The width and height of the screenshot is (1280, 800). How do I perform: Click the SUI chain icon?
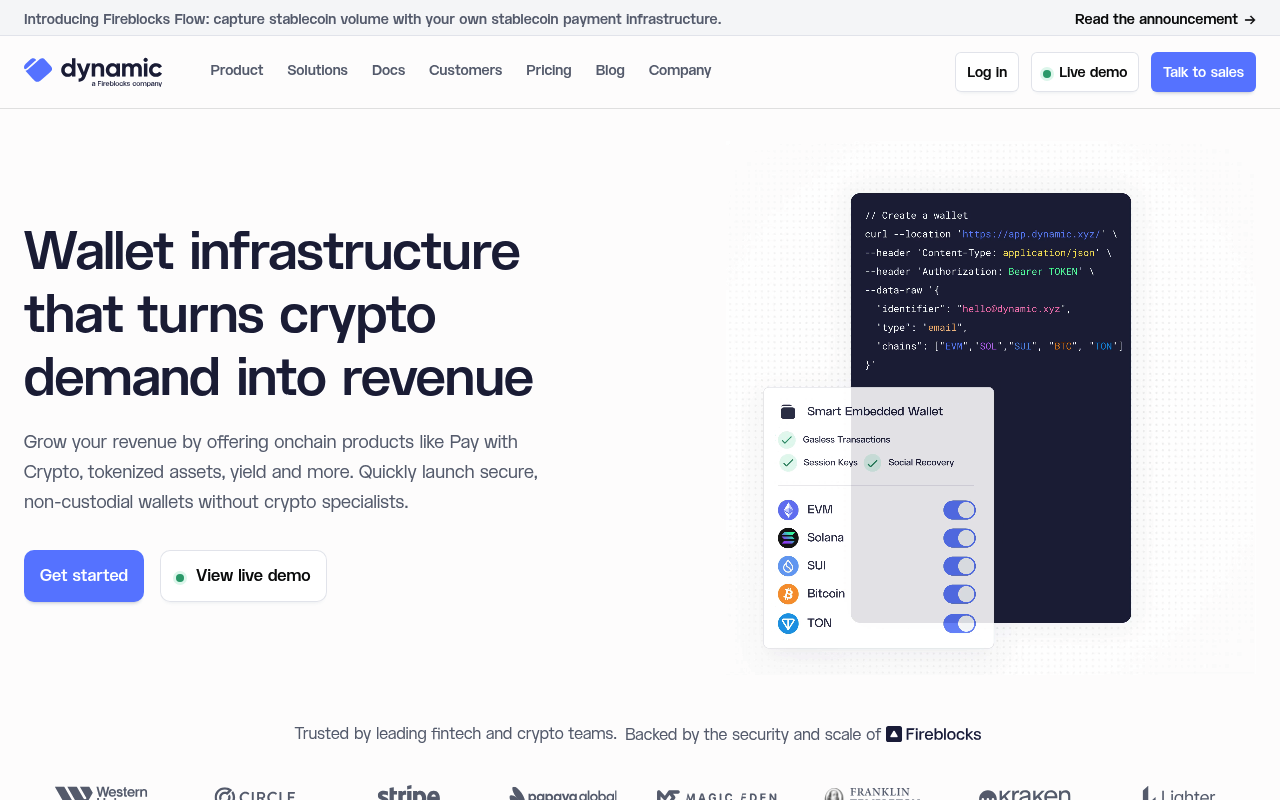pos(788,566)
